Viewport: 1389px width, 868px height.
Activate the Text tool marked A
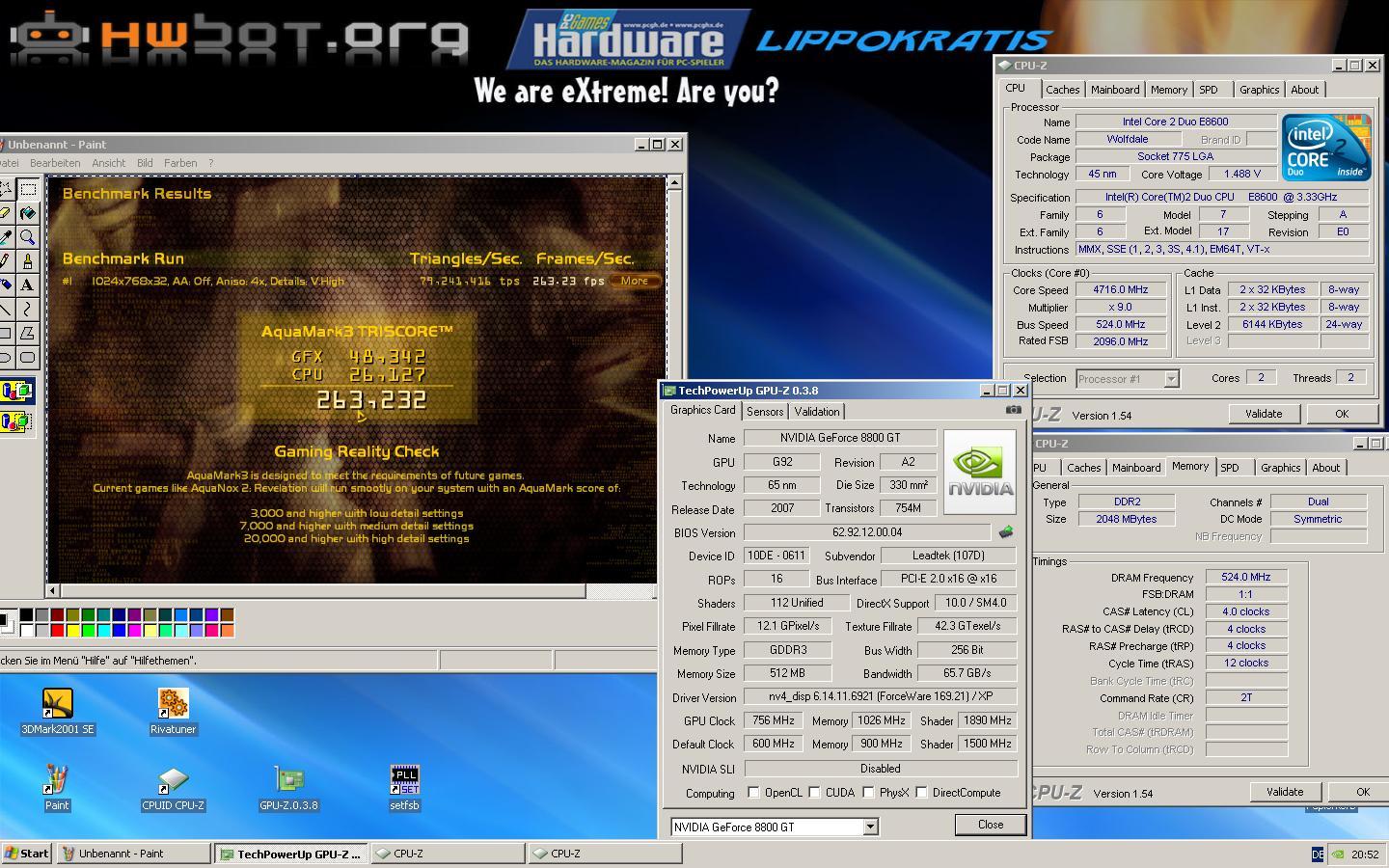point(28,285)
